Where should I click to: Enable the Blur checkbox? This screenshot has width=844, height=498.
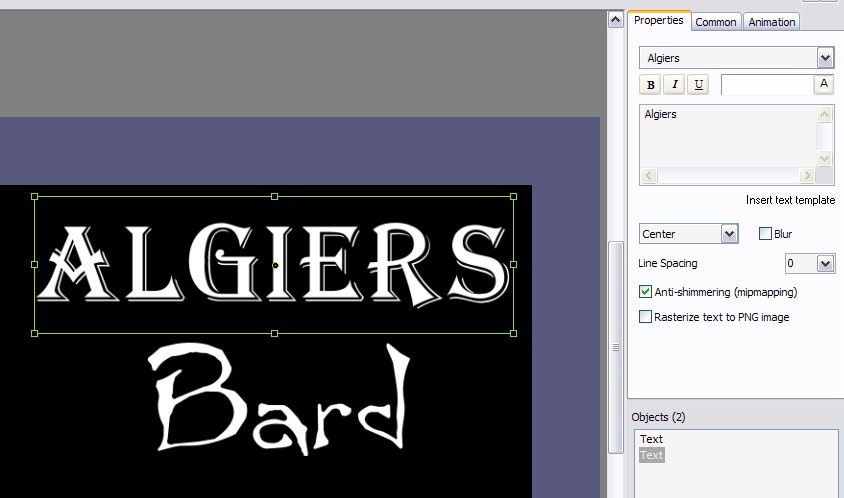(766, 234)
